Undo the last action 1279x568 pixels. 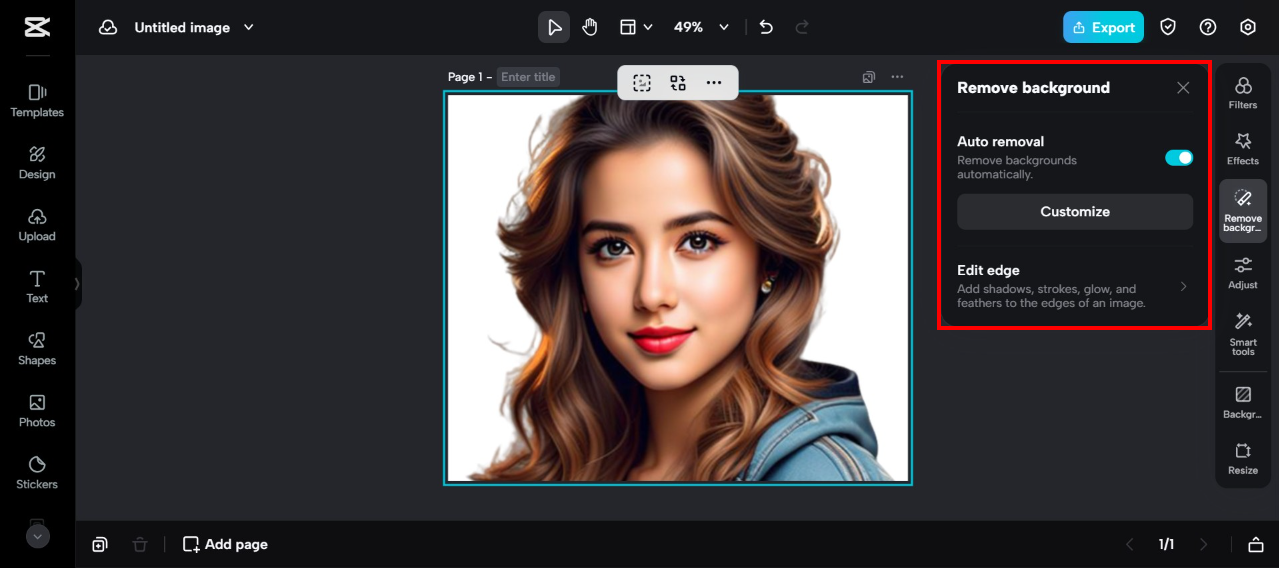[766, 27]
